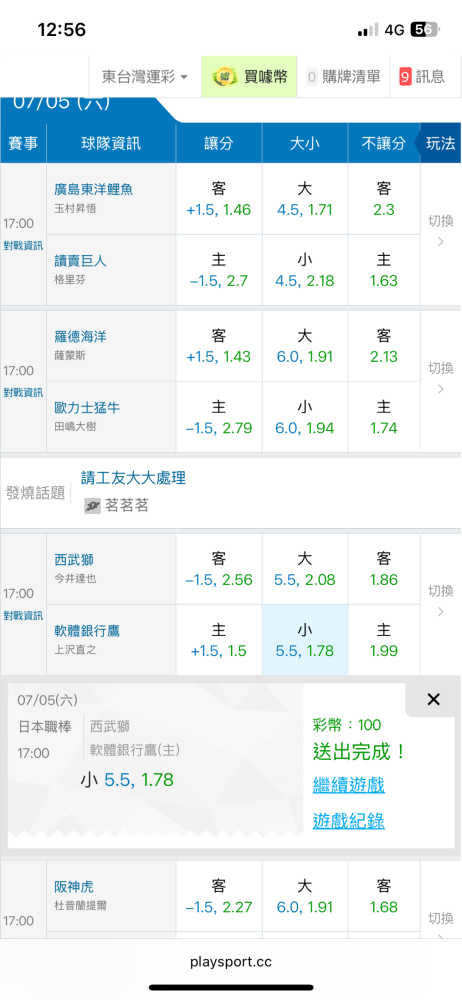Switch play type for 廣島東洋鯉魚 game
Image resolution: width=462 pixels, height=1000 pixels.
pyautogui.click(x=440, y=232)
